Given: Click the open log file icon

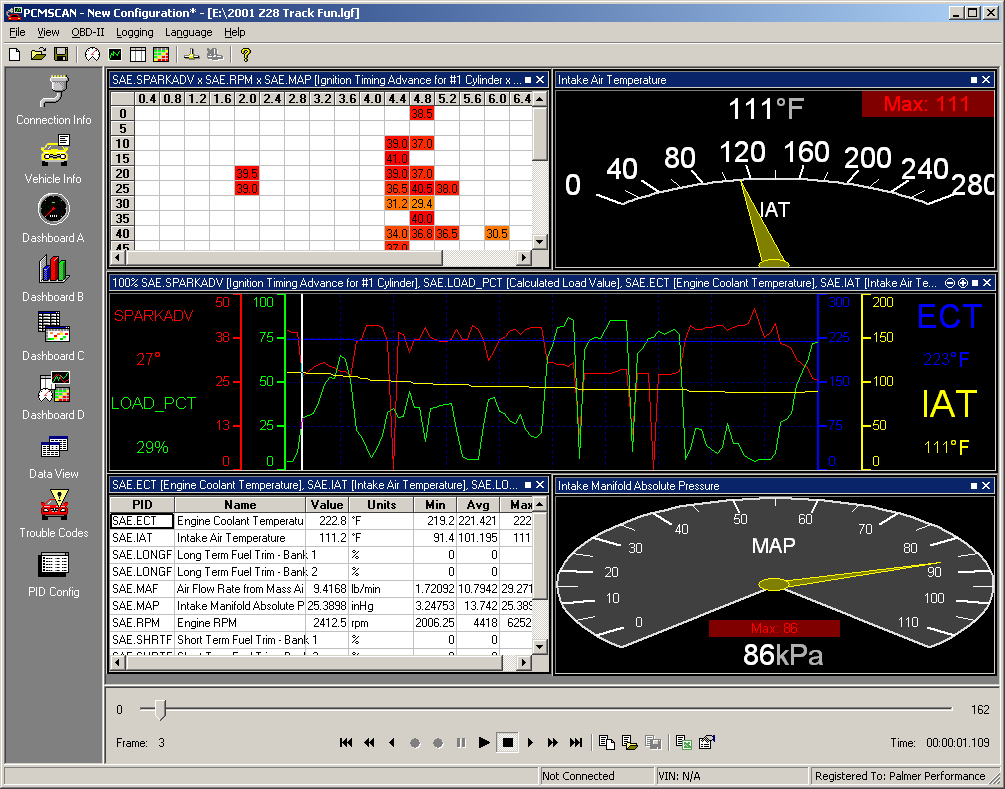Looking at the screenshot, I should (629, 742).
